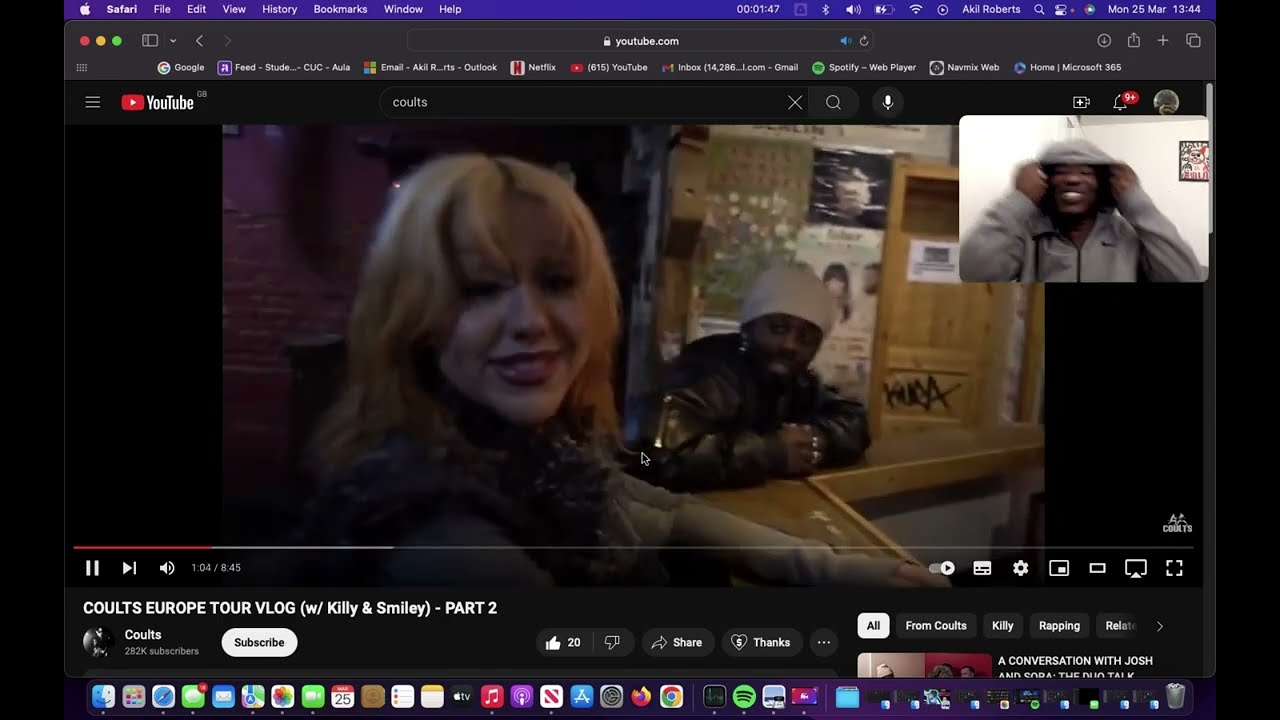Open Safari tab group dropdown arrow

[x=173, y=41]
